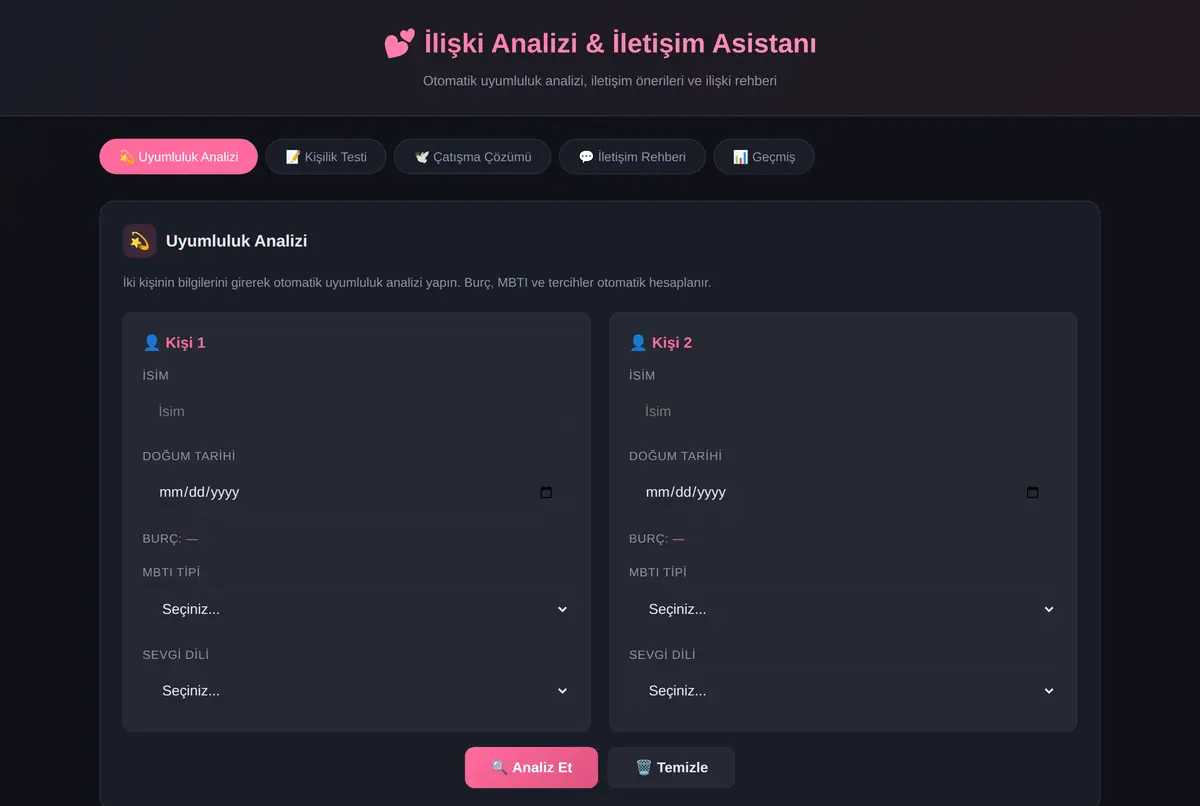Image resolution: width=1200 pixels, height=806 pixels.
Task: Show the Geçmiş tab
Action: tap(764, 157)
